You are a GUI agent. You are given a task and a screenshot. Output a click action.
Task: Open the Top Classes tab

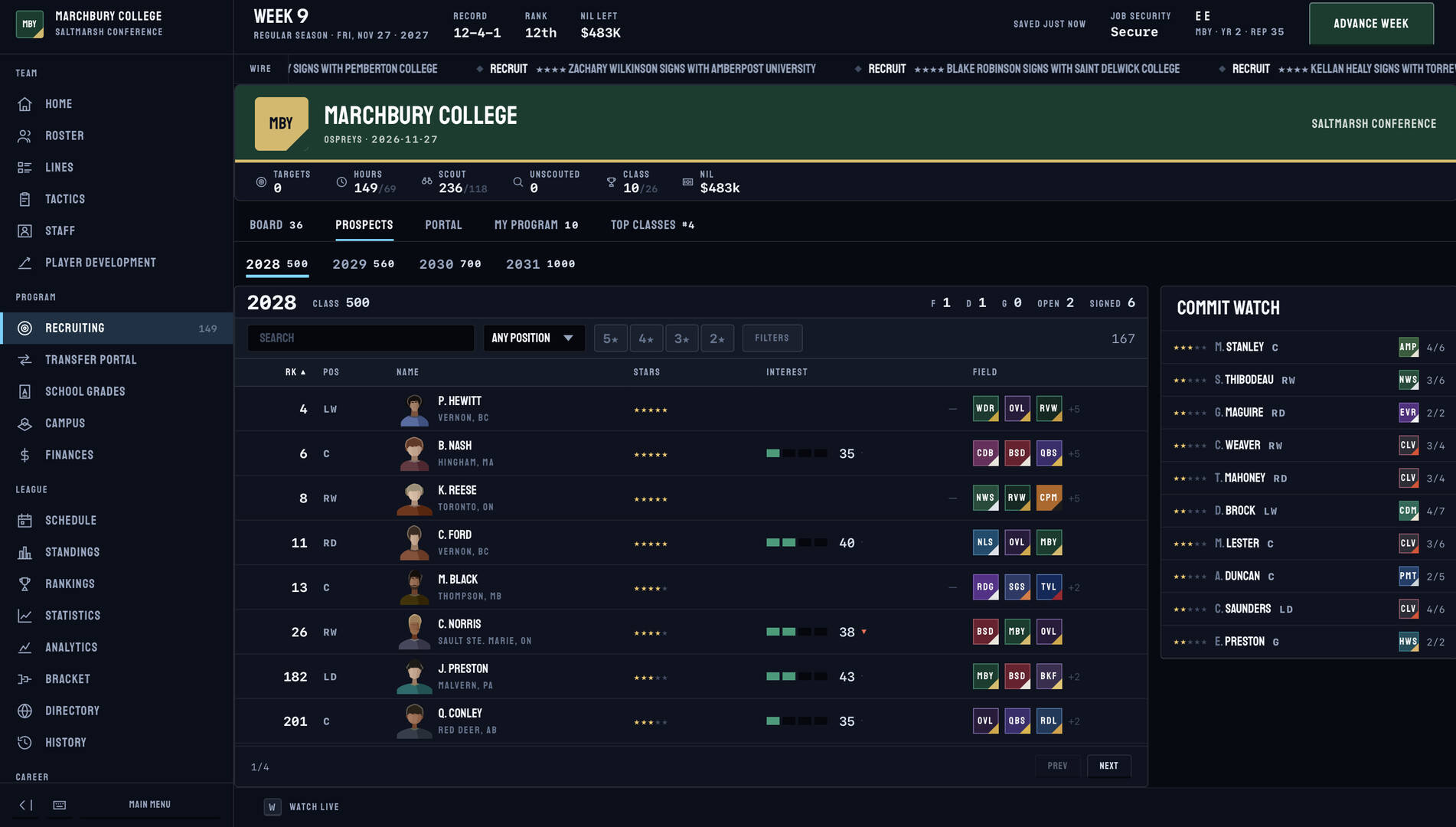click(x=652, y=225)
